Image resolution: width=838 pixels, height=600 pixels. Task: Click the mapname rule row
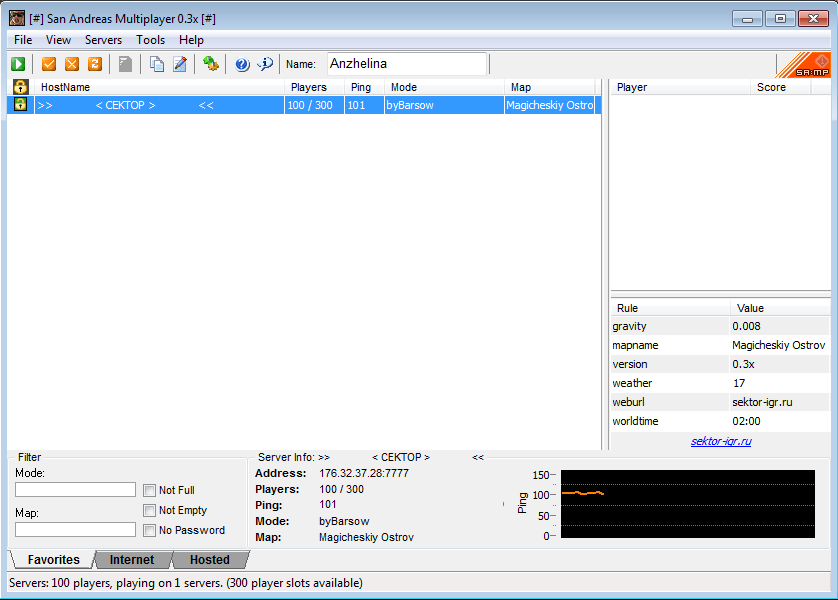pos(720,345)
